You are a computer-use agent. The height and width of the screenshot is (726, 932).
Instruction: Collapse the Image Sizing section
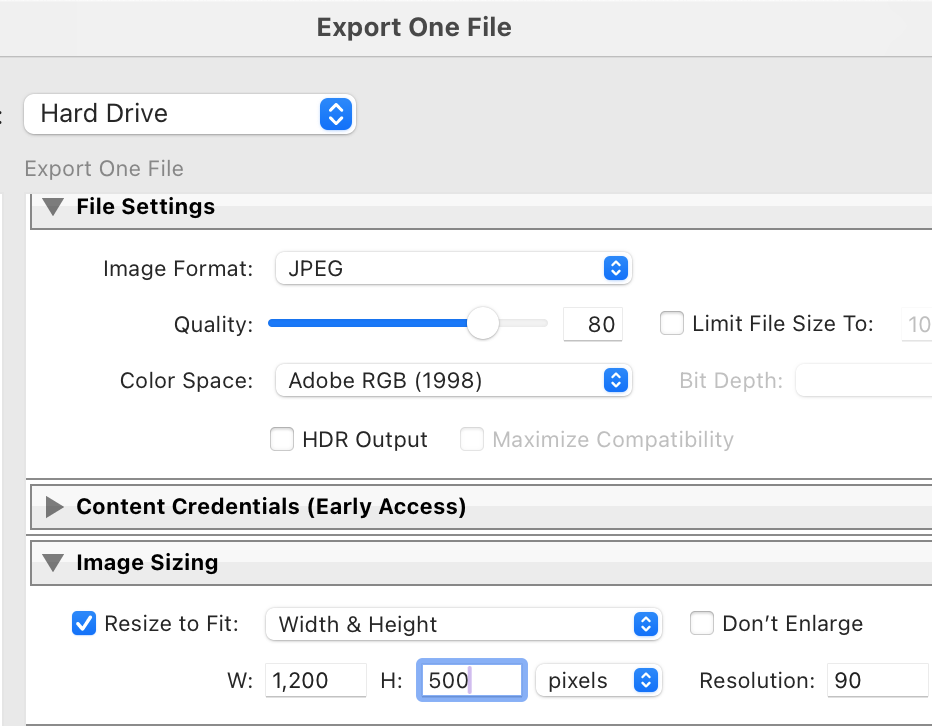(54, 564)
